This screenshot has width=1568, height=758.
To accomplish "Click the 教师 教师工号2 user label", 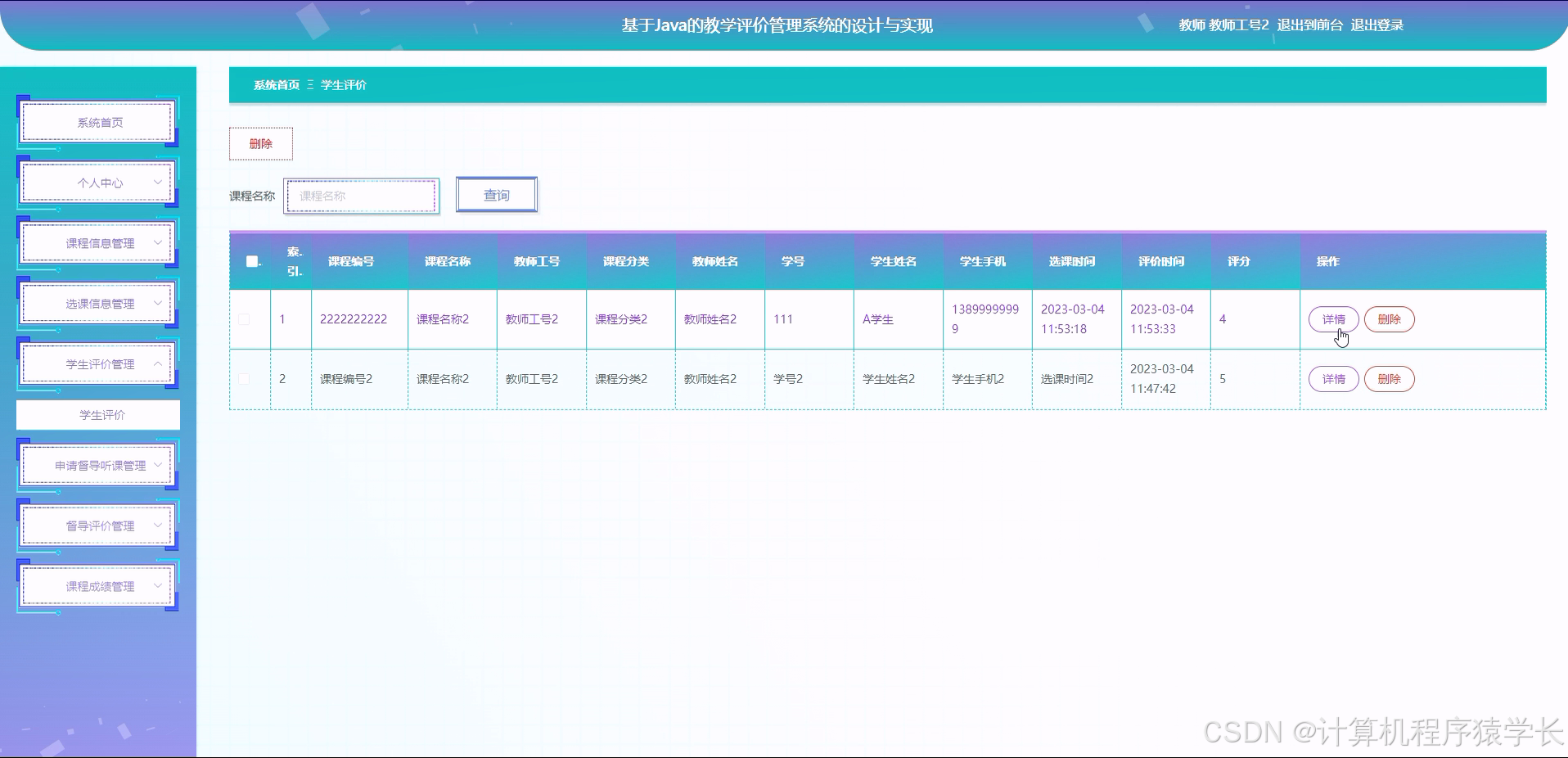I will click(1223, 25).
